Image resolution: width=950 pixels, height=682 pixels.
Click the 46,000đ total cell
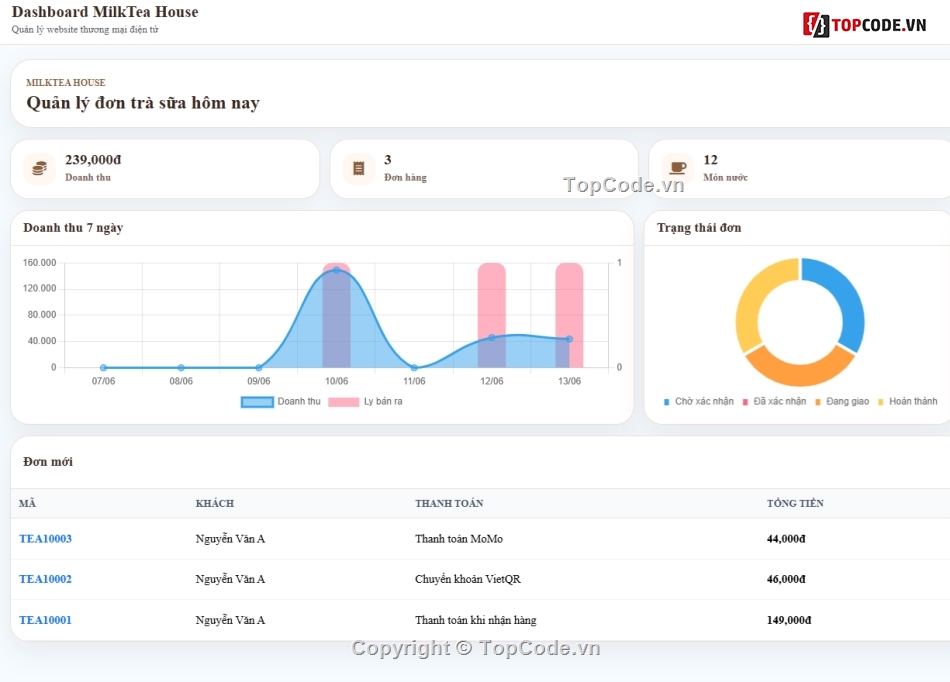pos(786,579)
